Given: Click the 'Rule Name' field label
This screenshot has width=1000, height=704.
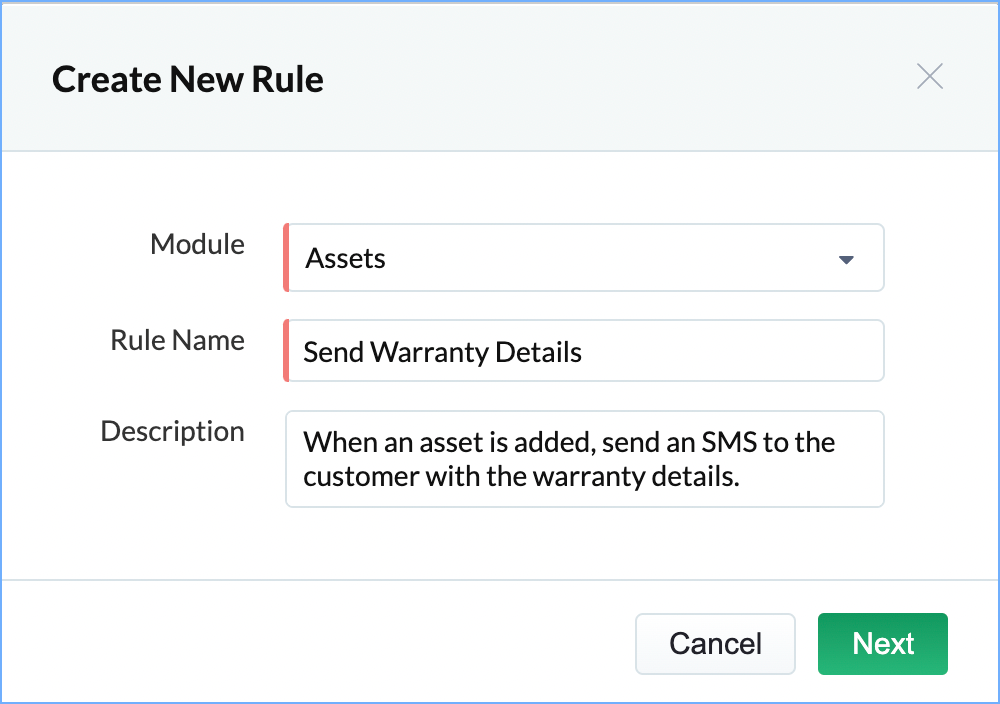Looking at the screenshot, I should 177,340.
